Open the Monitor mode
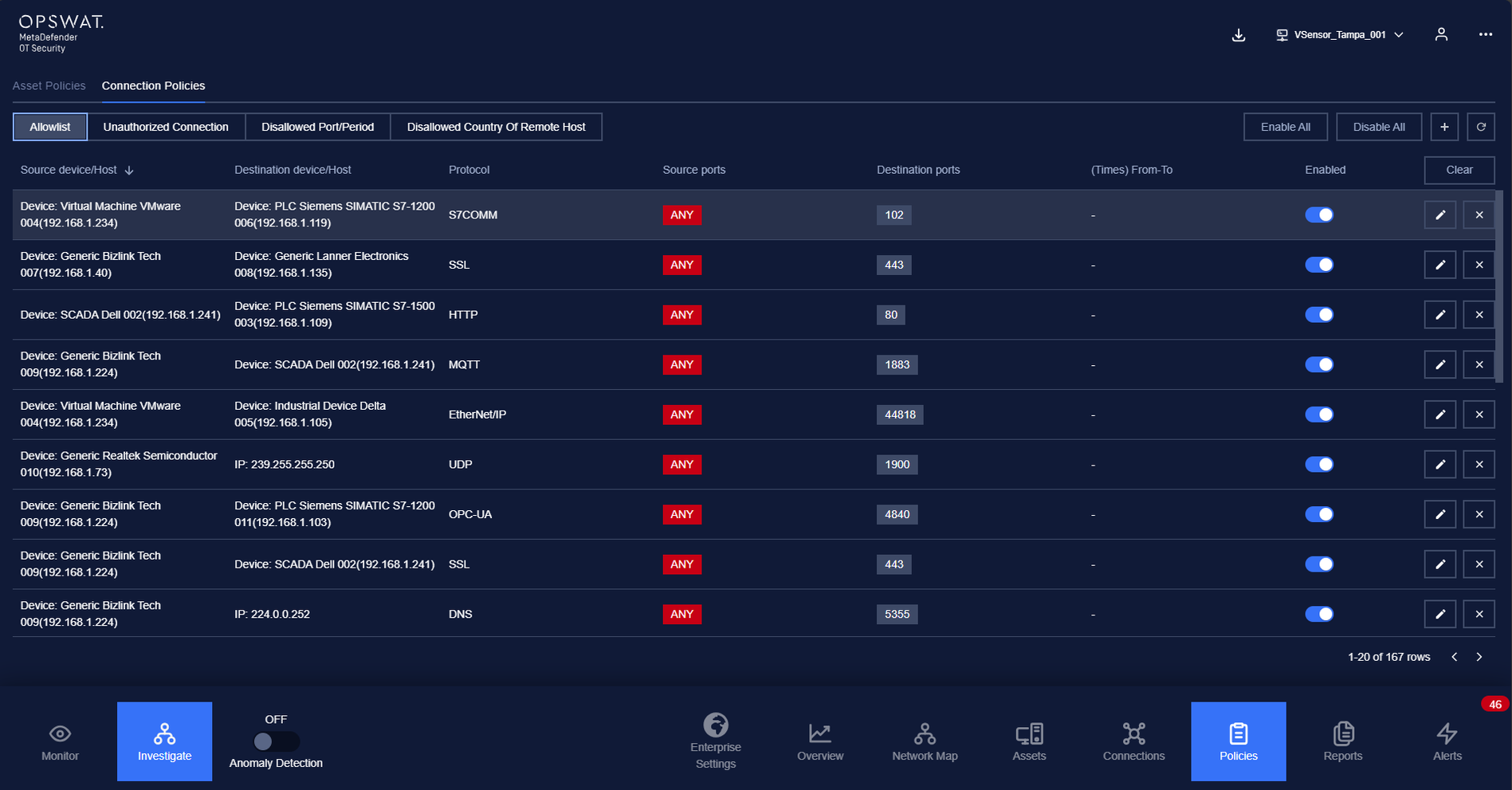 pos(61,741)
